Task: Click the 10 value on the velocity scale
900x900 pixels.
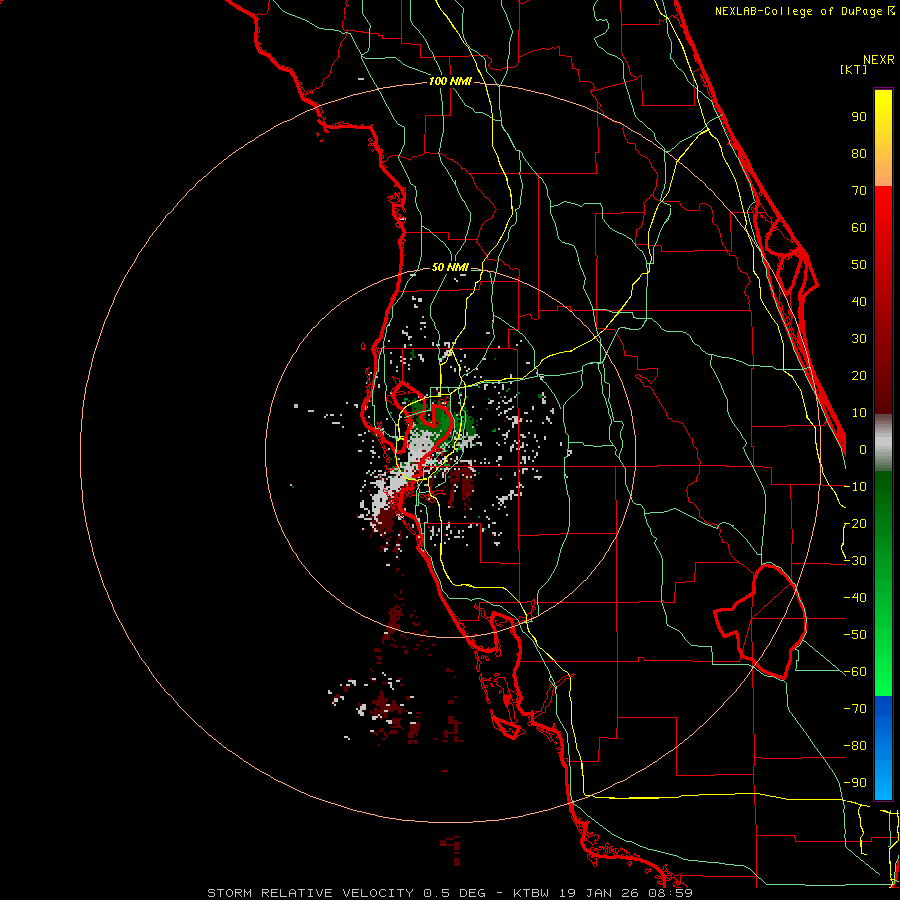Action: point(859,413)
